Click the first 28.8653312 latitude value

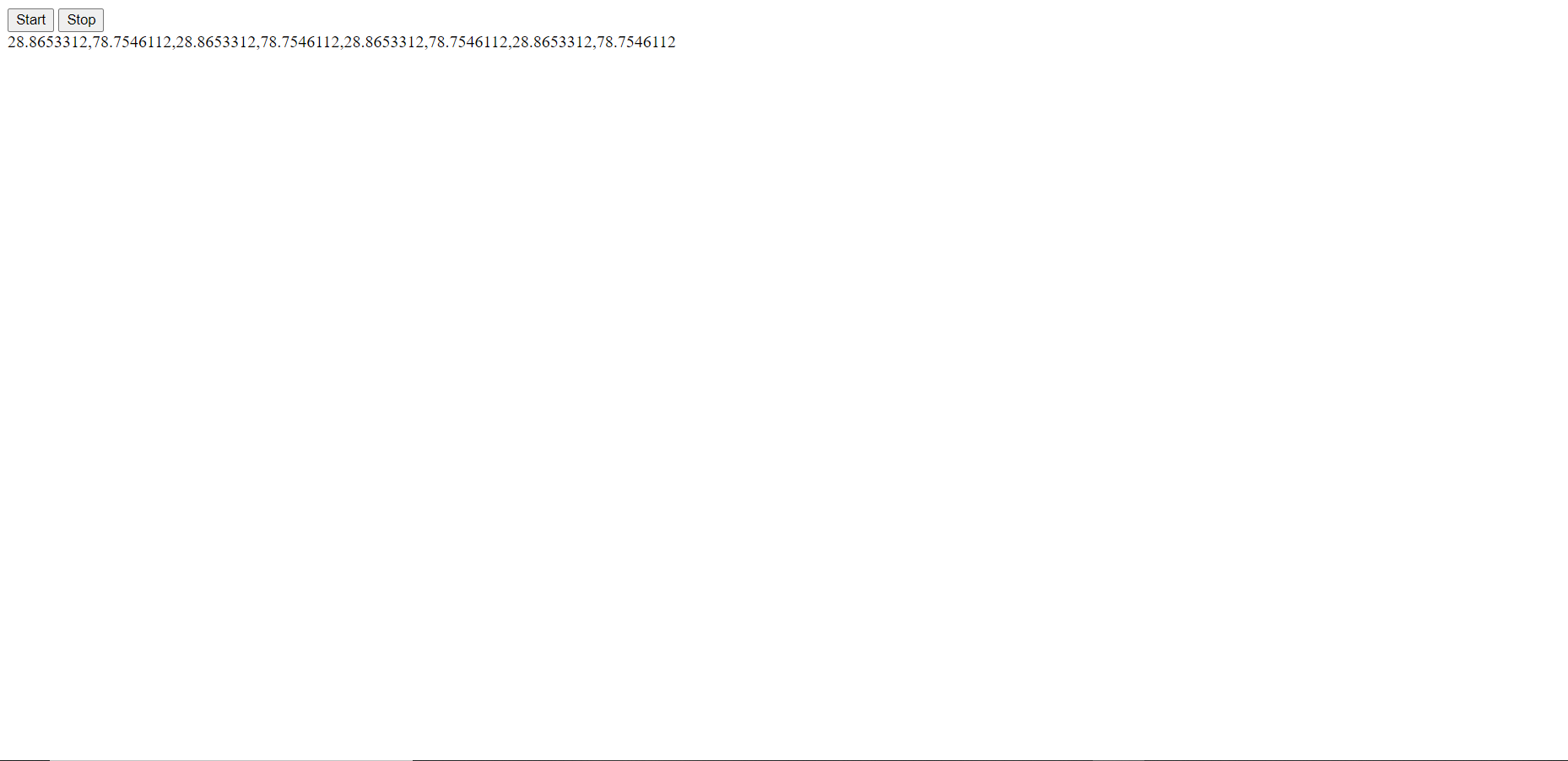[47, 42]
